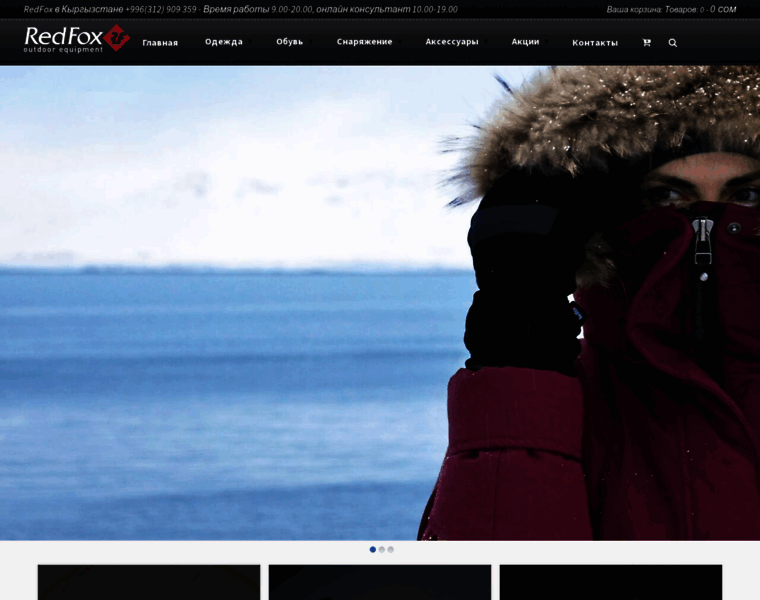Open the Обувь menu
Viewport: 760px width, 600px height.
click(290, 42)
